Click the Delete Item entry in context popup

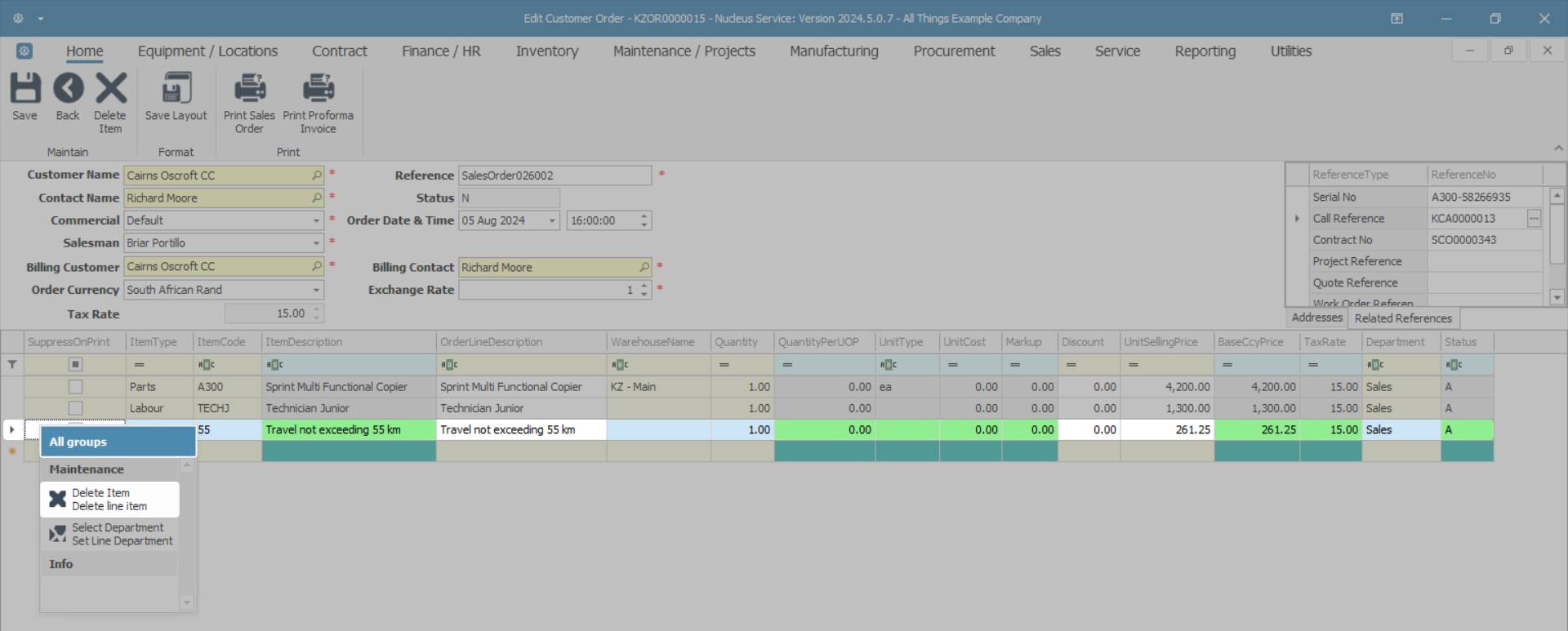coord(109,500)
